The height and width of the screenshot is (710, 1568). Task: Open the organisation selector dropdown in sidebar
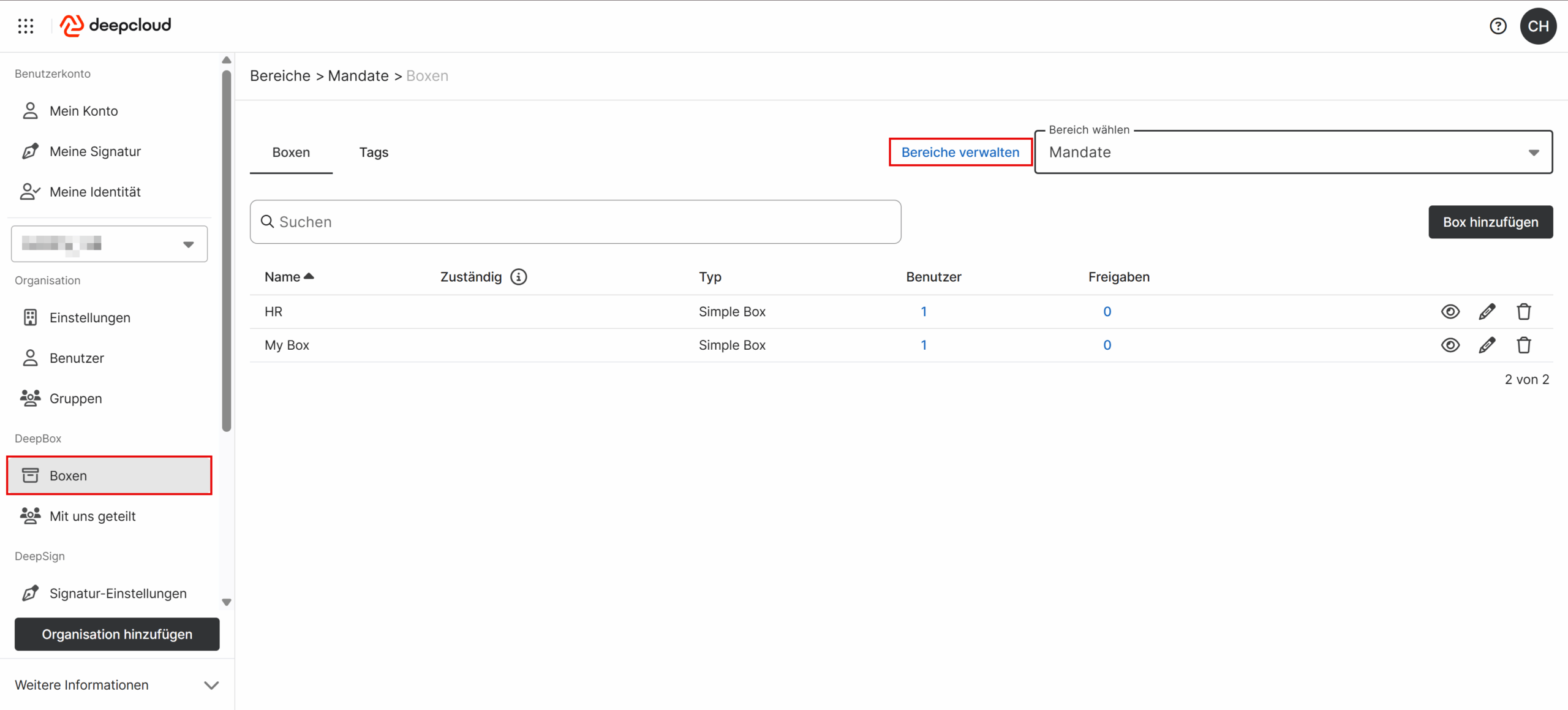[109, 244]
